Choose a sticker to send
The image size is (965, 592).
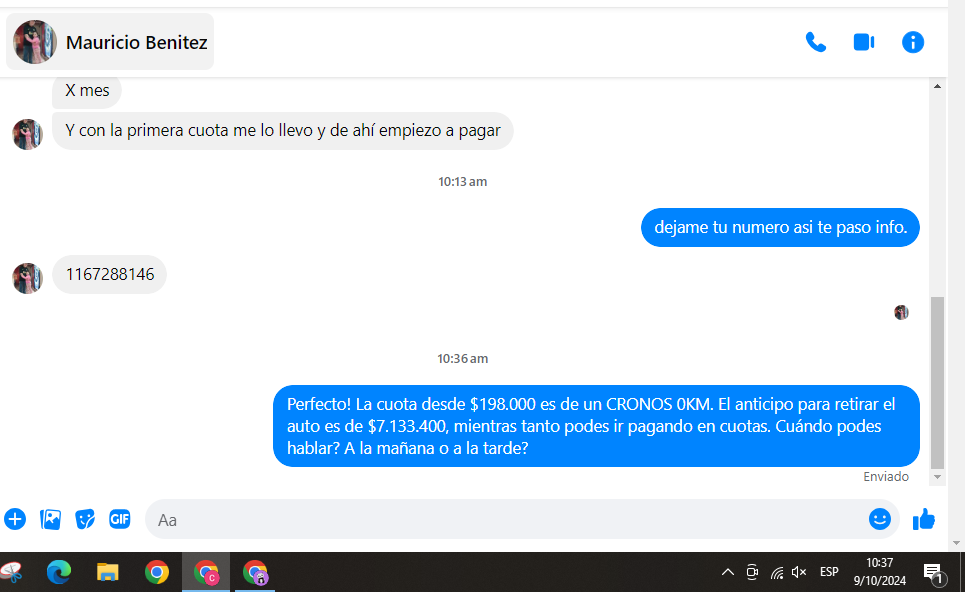pos(85,519)
